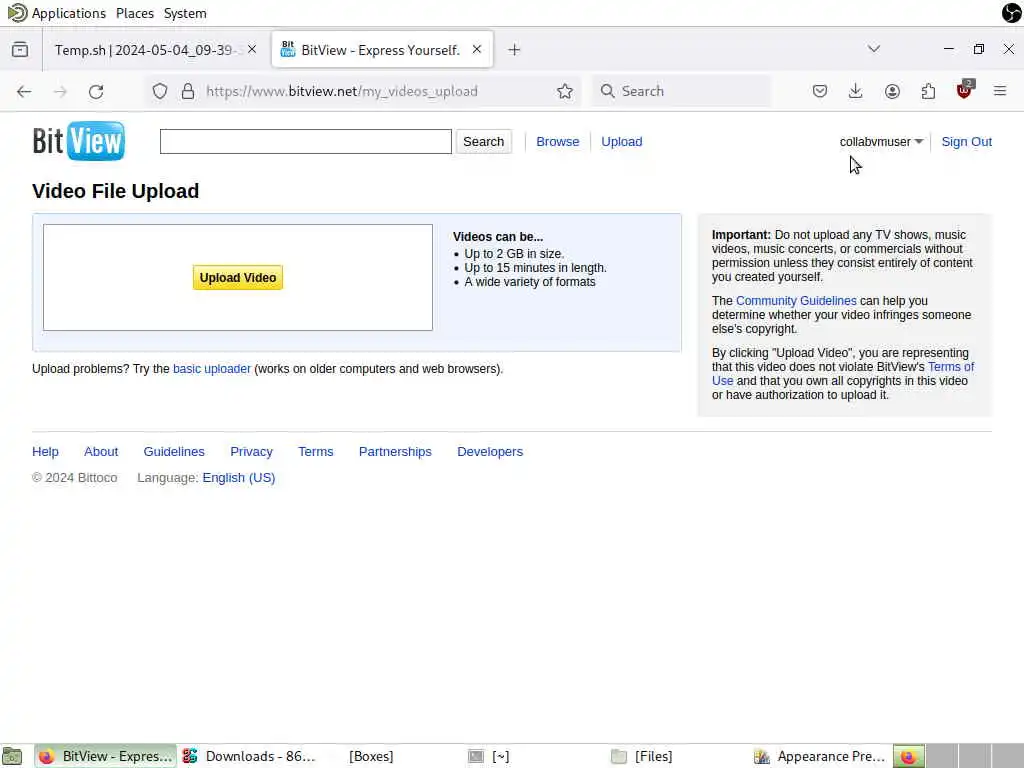Open the Firefox downloads panel icon

(856, 91)
